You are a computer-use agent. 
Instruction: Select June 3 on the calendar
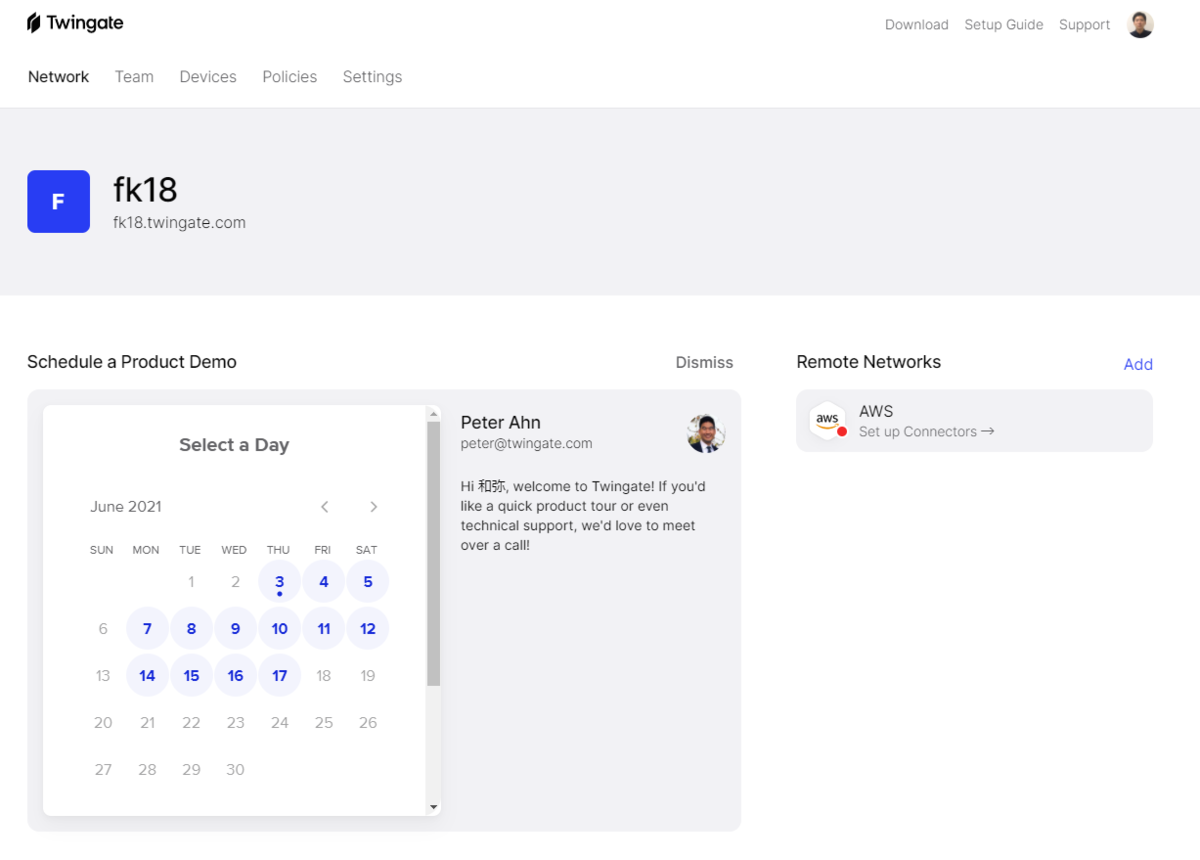click(280, 582)
